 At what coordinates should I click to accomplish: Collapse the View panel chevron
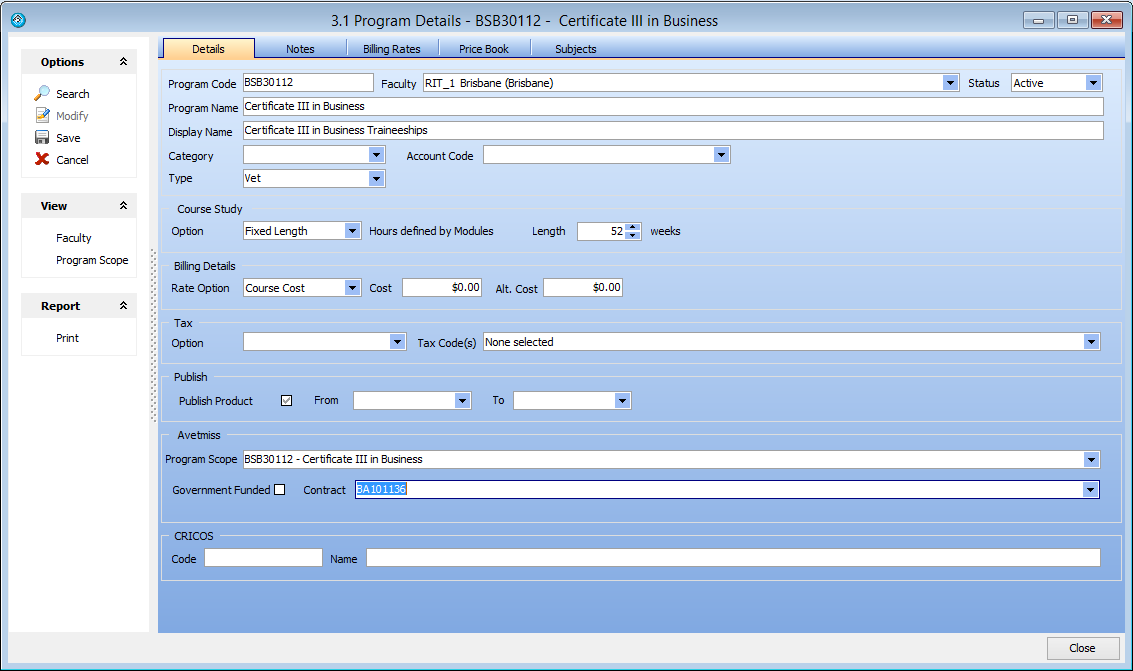(123, 206)
